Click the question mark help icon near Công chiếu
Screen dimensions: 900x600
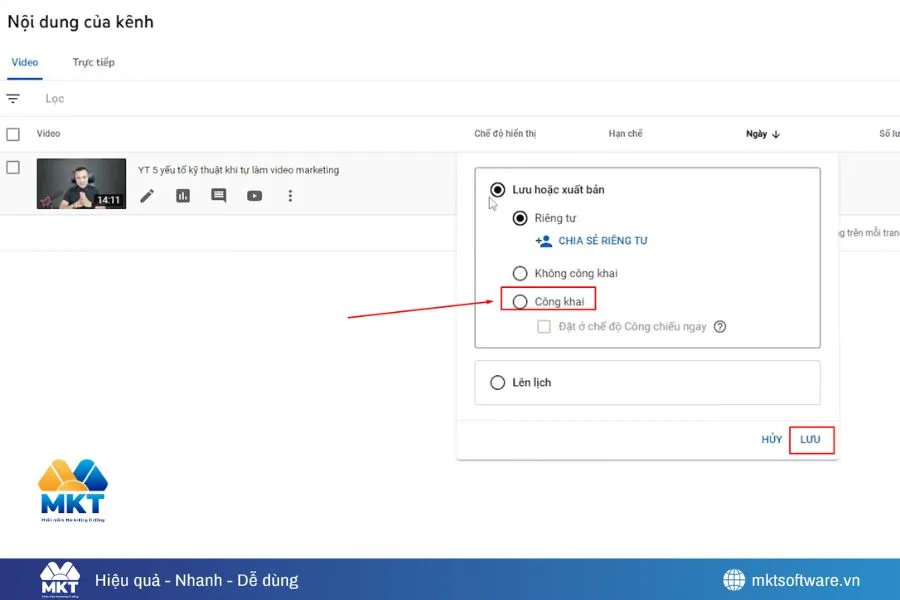pyautogui.click(x=719, y=326)
